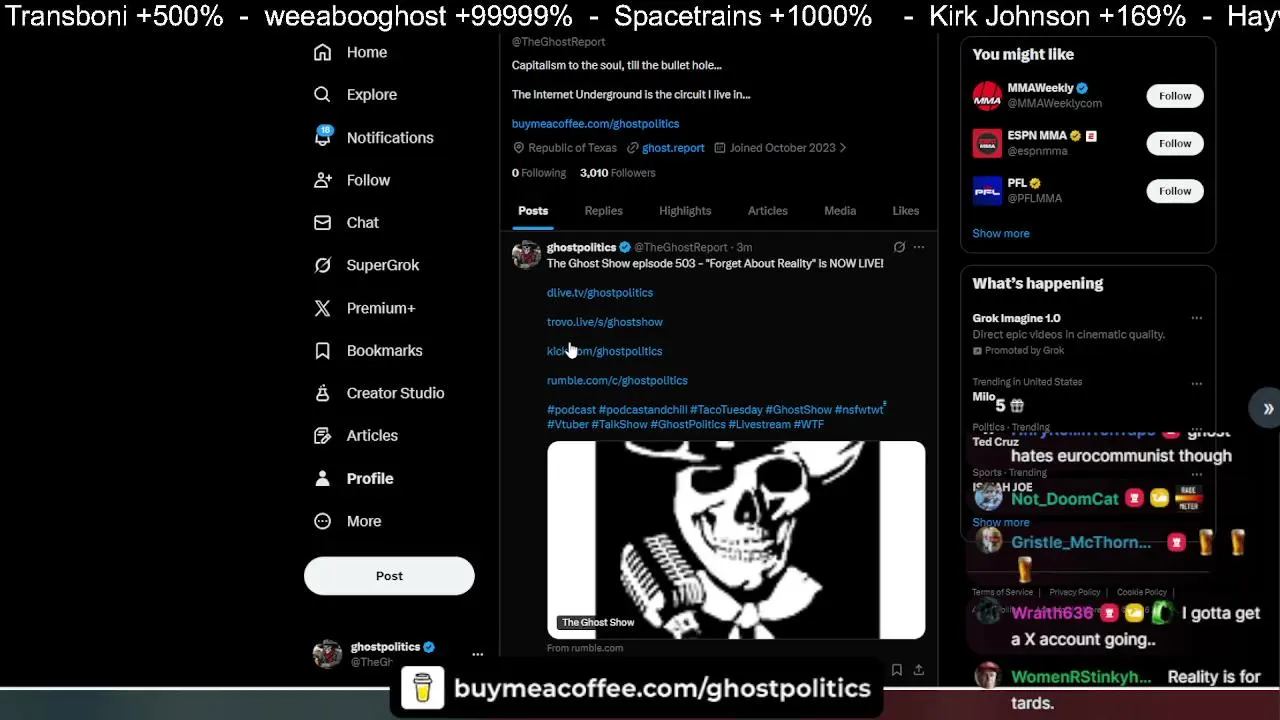Click Privacy Policy footer link
This screenshot has height=720, width=1280.
point(1075,592)
